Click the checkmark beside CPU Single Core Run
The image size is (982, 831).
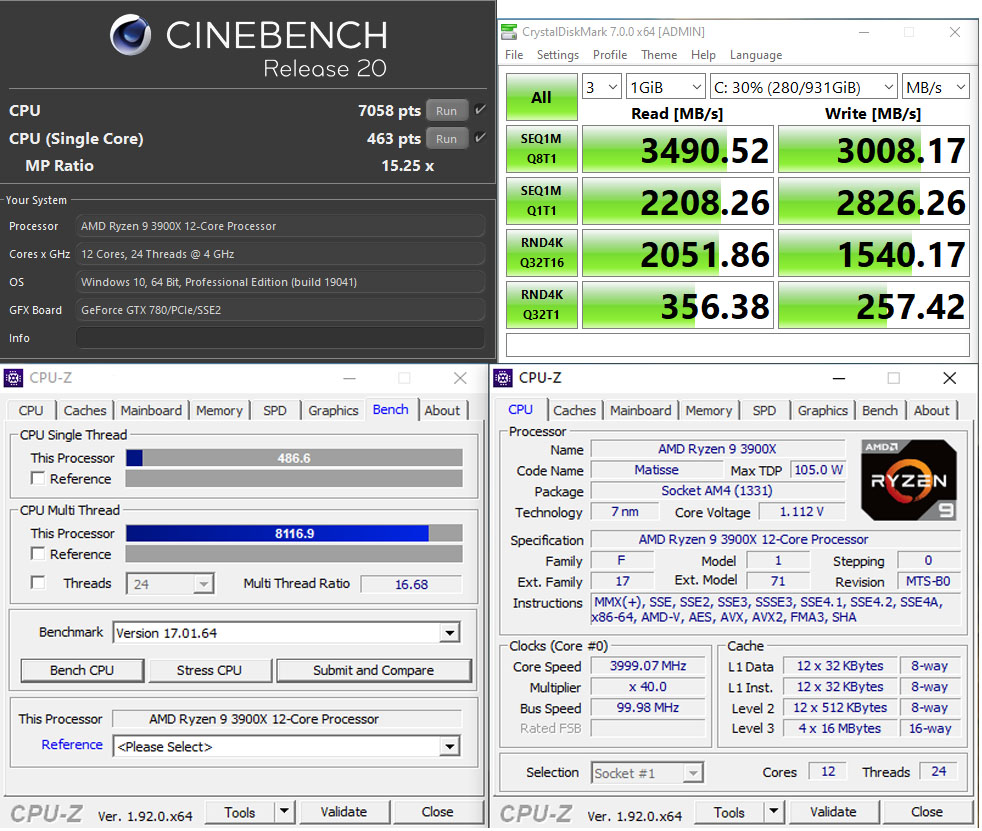(x=481, y=138)
